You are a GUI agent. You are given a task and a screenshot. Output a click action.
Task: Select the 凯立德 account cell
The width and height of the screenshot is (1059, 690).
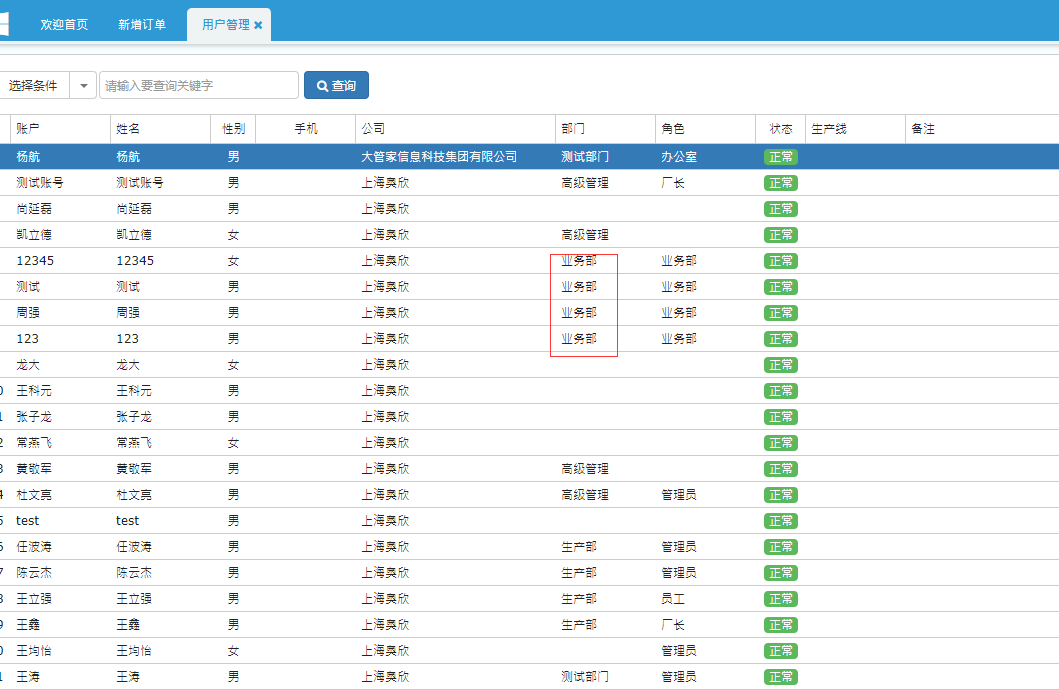[x=34, y=235]
